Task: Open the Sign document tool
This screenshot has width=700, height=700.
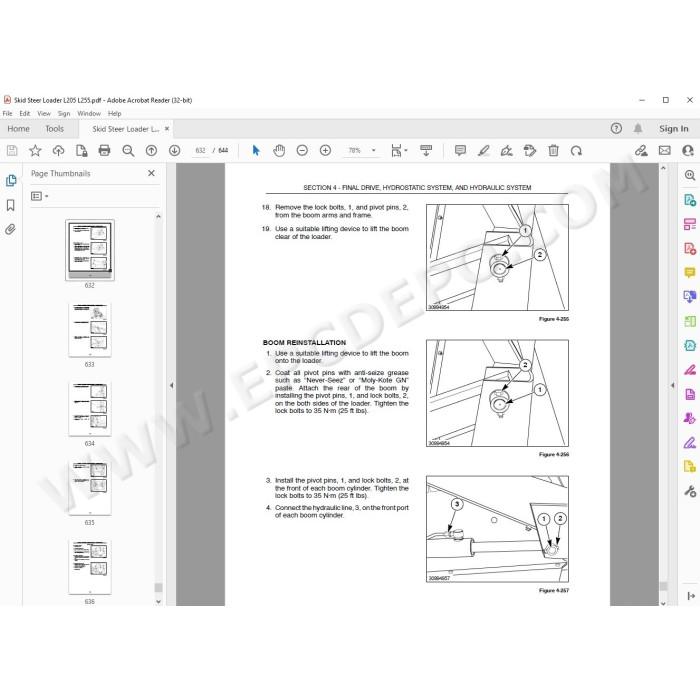Action: (507, 151)
